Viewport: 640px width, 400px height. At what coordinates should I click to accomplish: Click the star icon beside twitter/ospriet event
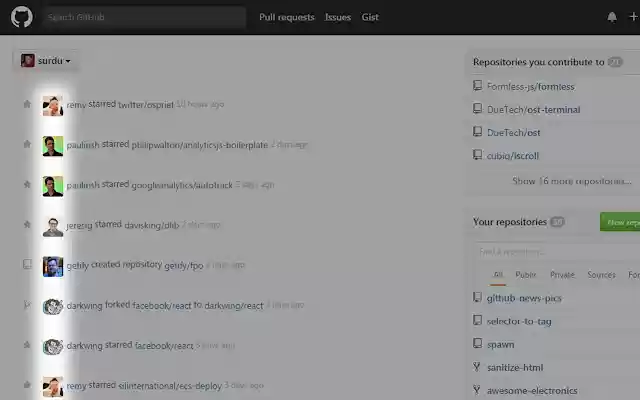pyautogui.click(x=27, y=104)
